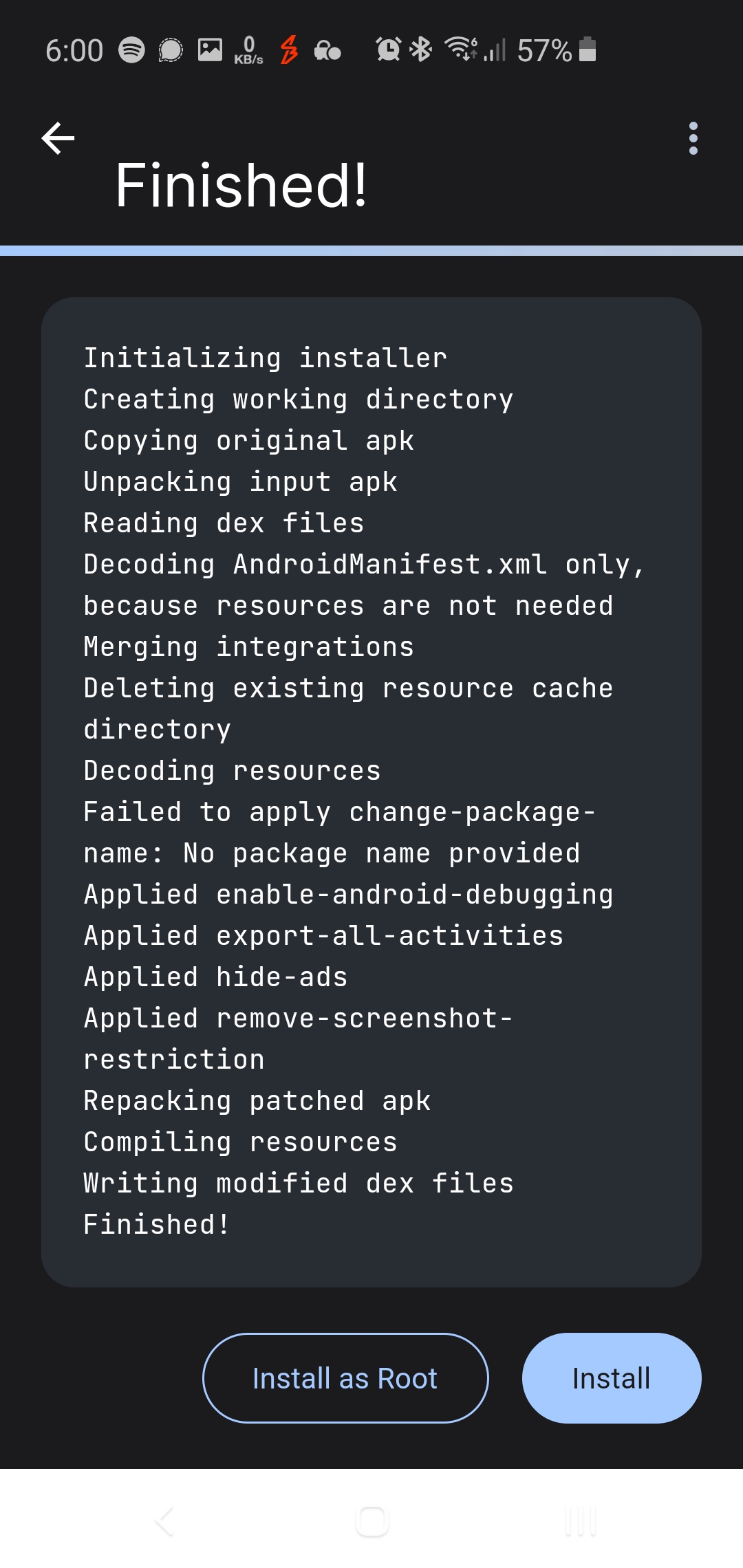Tap the orange lightning status bar icon
Viewport: 743px width, 1568px height.
click(x=288, y=49)
